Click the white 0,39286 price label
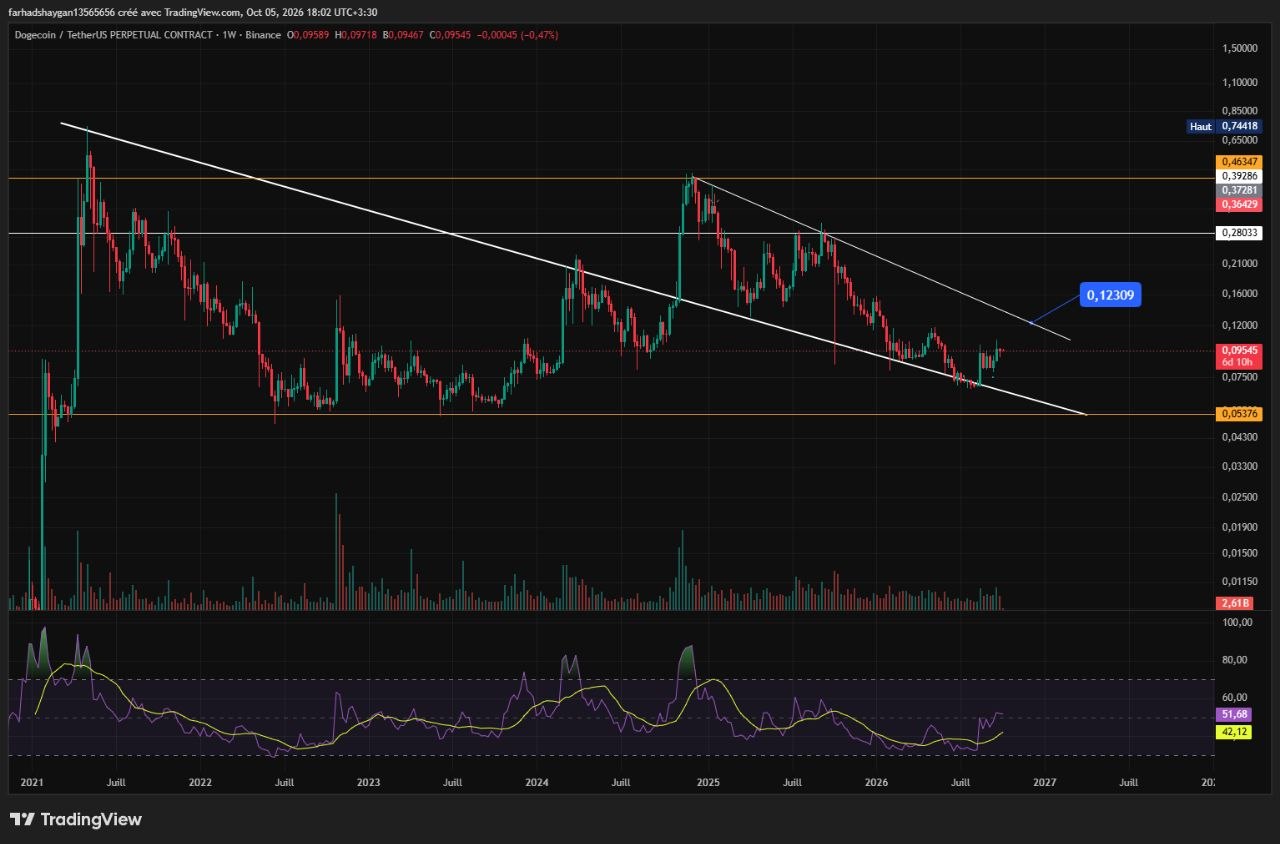The height and width of the screenshot is (844, 1280). pyautogui.click(x=1239, y=176)
